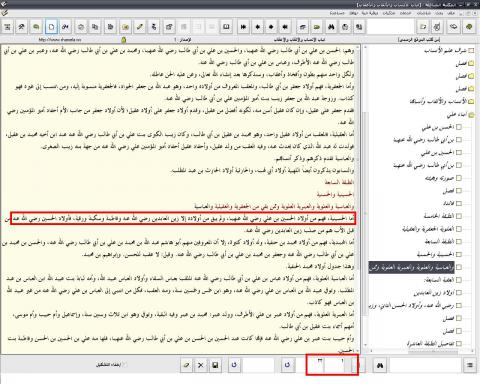Click the green pencil edit icon
This screenshot has height=384, width=480.
click(x=140, y=27)
